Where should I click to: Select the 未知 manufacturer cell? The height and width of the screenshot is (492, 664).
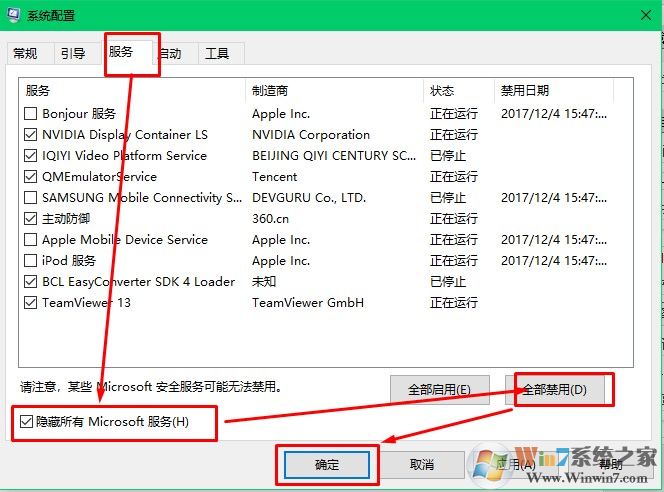click(x=264, y=282)
